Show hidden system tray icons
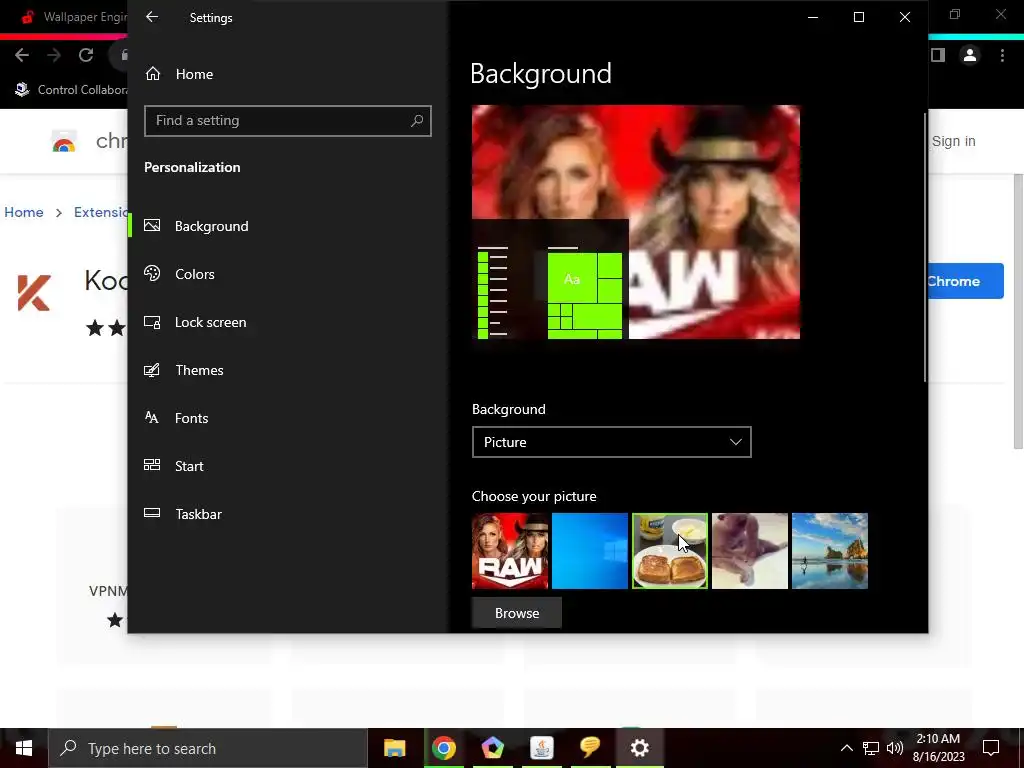Image resolution: width=1024 pixels, height=768 pixels. tap(846, 748)
